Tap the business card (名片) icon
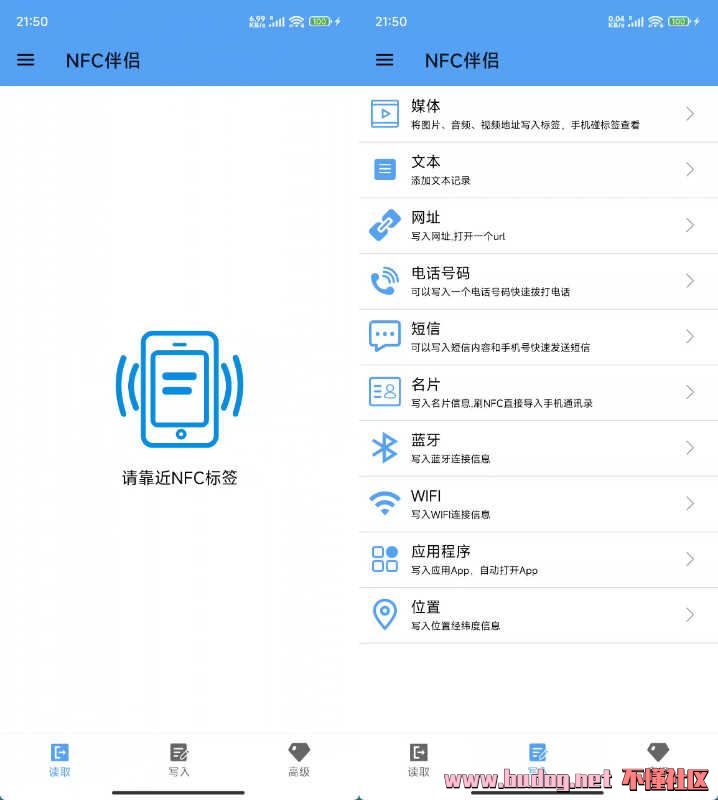Image resolution: width=718 pixels, height=800 pixels. tap(385, 391)
